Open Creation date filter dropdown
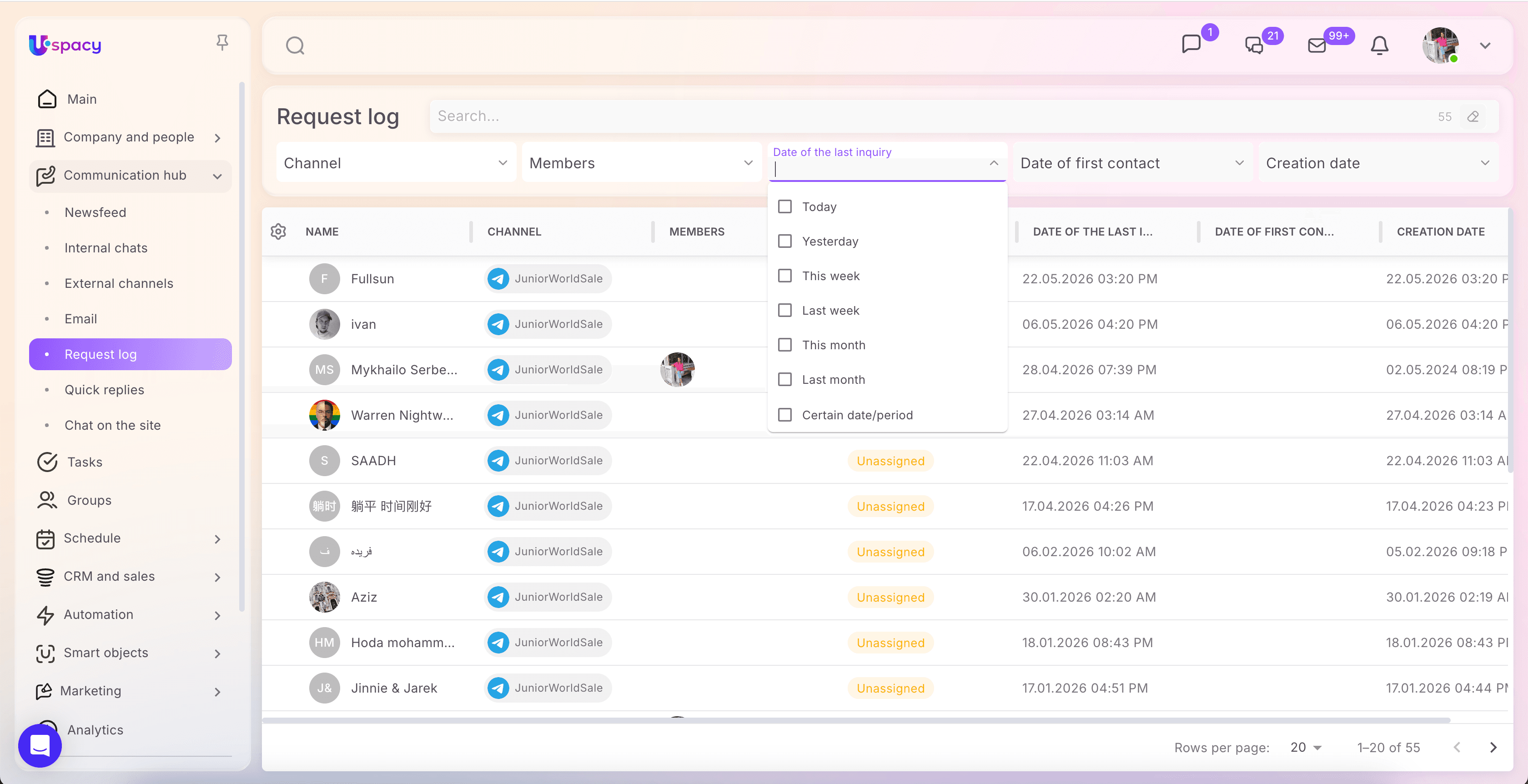 pyautogui.click(x=1378, y=163)
